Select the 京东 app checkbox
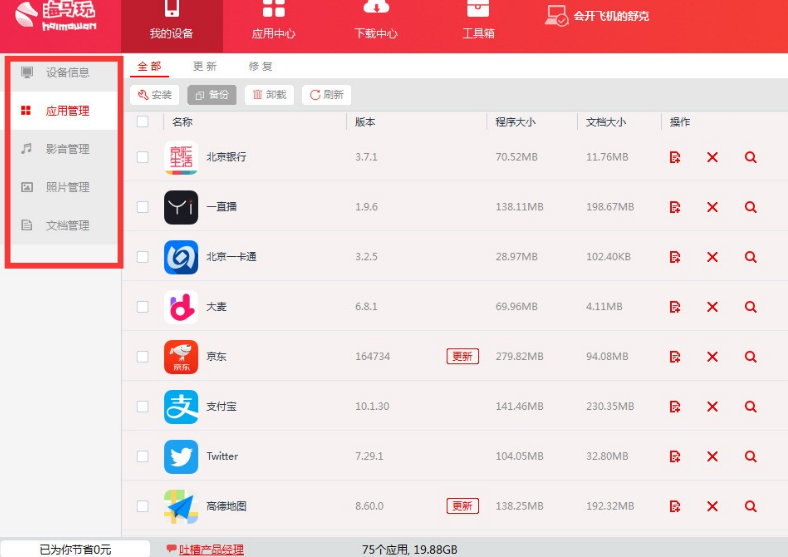This screenshot has width=788, height=557. point(143,357)
